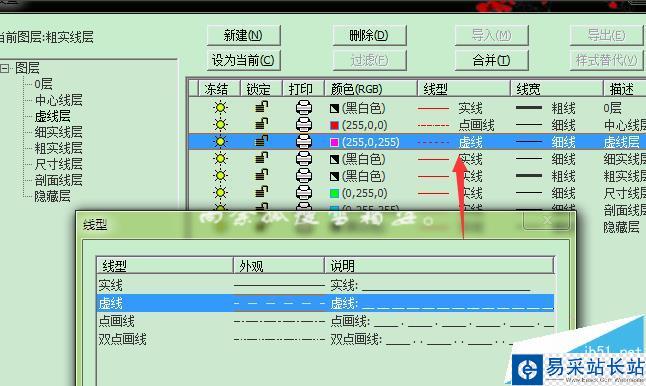Viewport: 646px width, 386px height.
Task: Select 粗实线层 in layer tree
Action: coord(59,148)
